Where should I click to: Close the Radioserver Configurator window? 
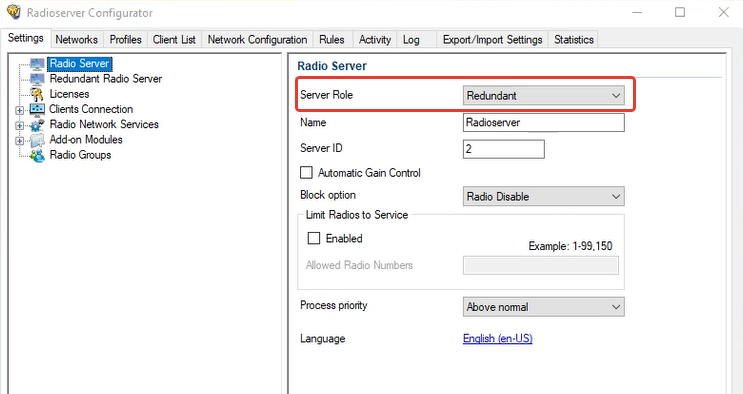tap(724, 12)
